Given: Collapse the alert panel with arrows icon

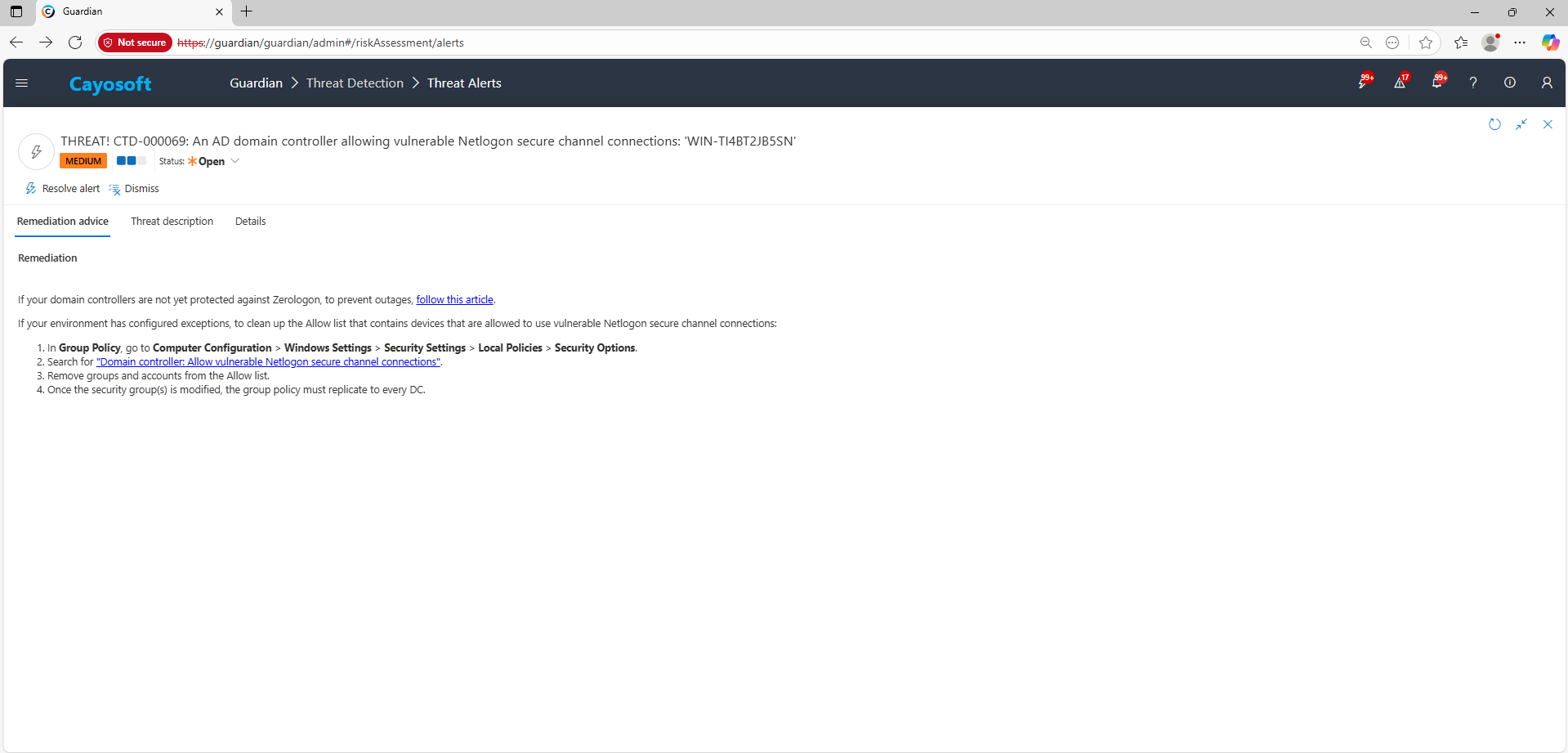Looking at the screenshot, I should click(x=1521, y=124).
